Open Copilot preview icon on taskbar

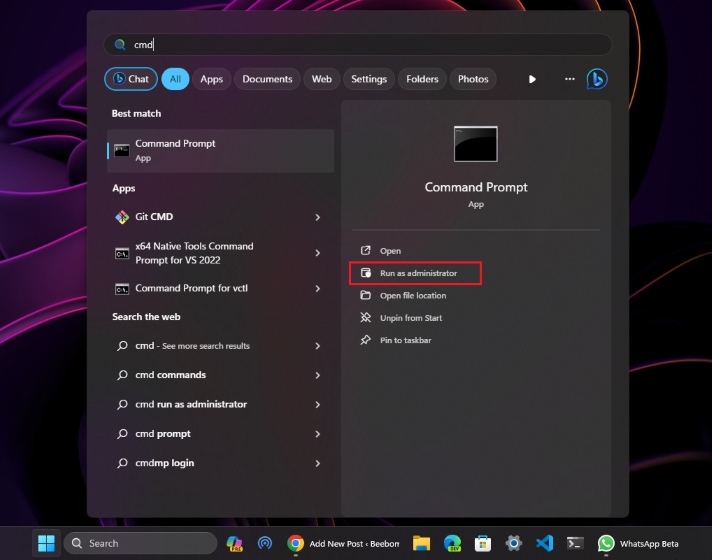[x=234, y=543]
